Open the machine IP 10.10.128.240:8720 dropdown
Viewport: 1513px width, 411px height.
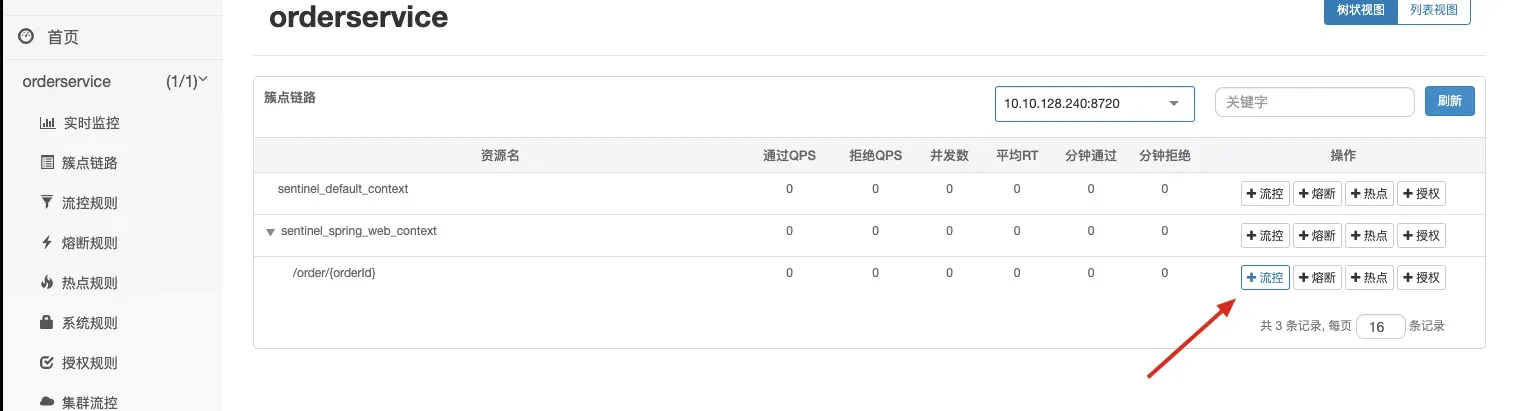click(x=1094, y=103)
